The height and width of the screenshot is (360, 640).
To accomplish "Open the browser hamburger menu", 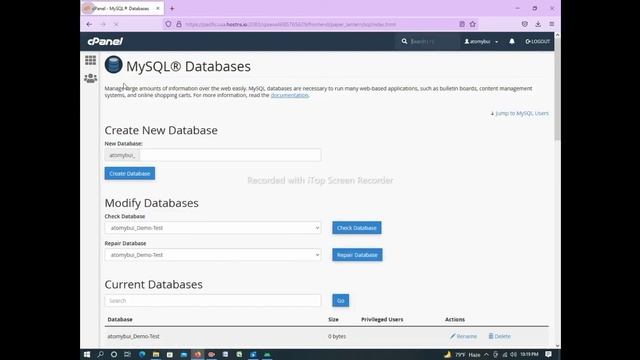I will tap(551, 24).
